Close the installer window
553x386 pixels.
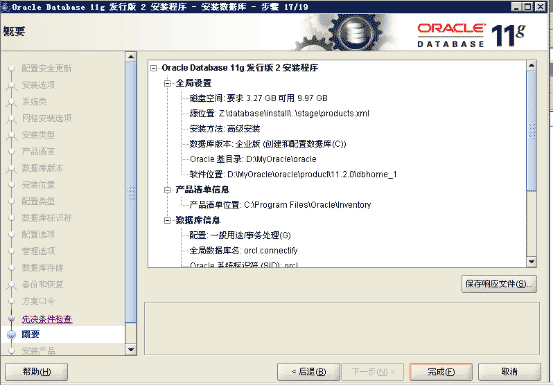(540, 7)
